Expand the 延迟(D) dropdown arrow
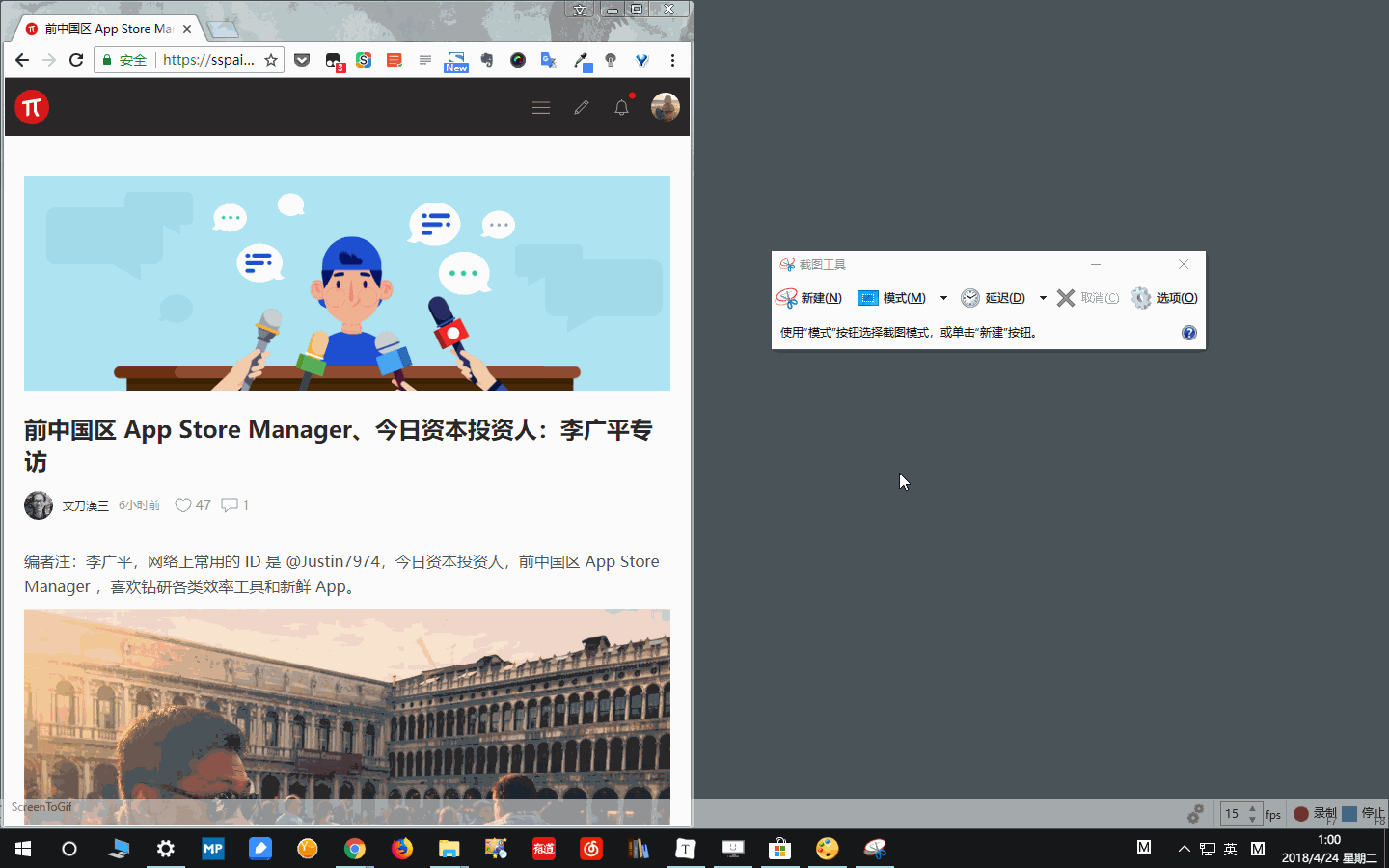 [1043, 298]
